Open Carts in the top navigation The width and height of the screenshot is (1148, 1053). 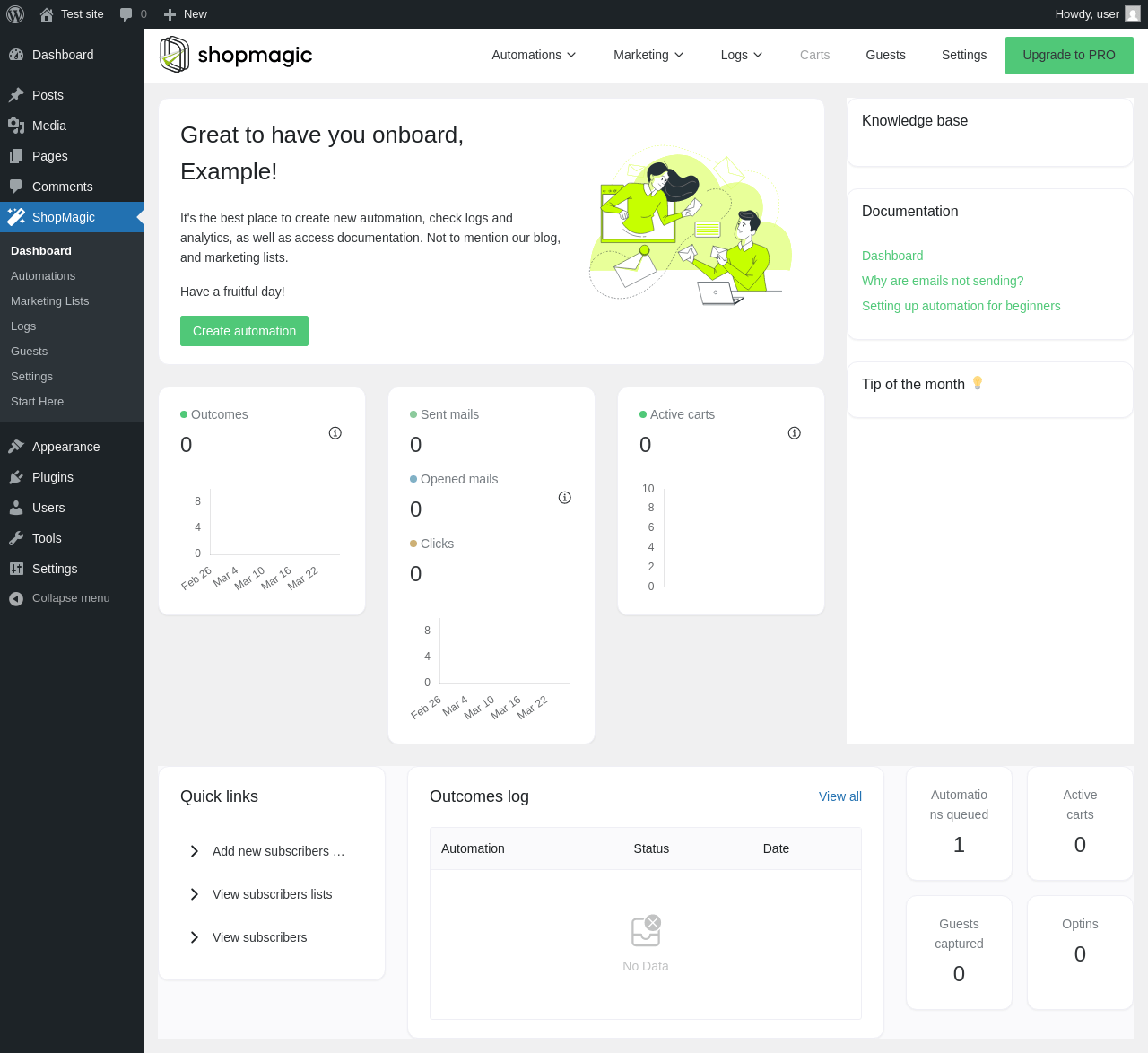815,55
